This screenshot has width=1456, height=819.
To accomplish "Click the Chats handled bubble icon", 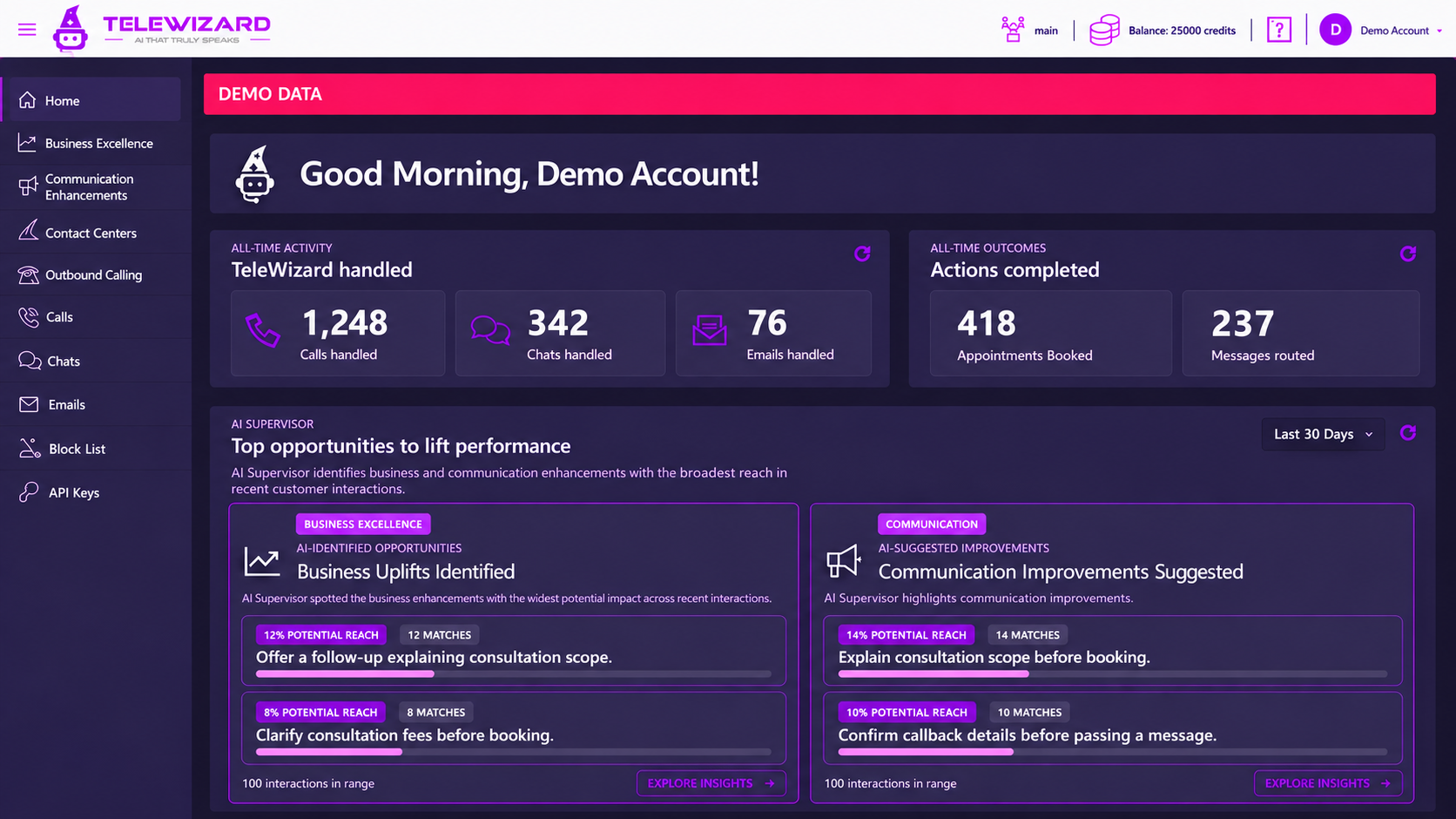I will [x=490, y=330].
